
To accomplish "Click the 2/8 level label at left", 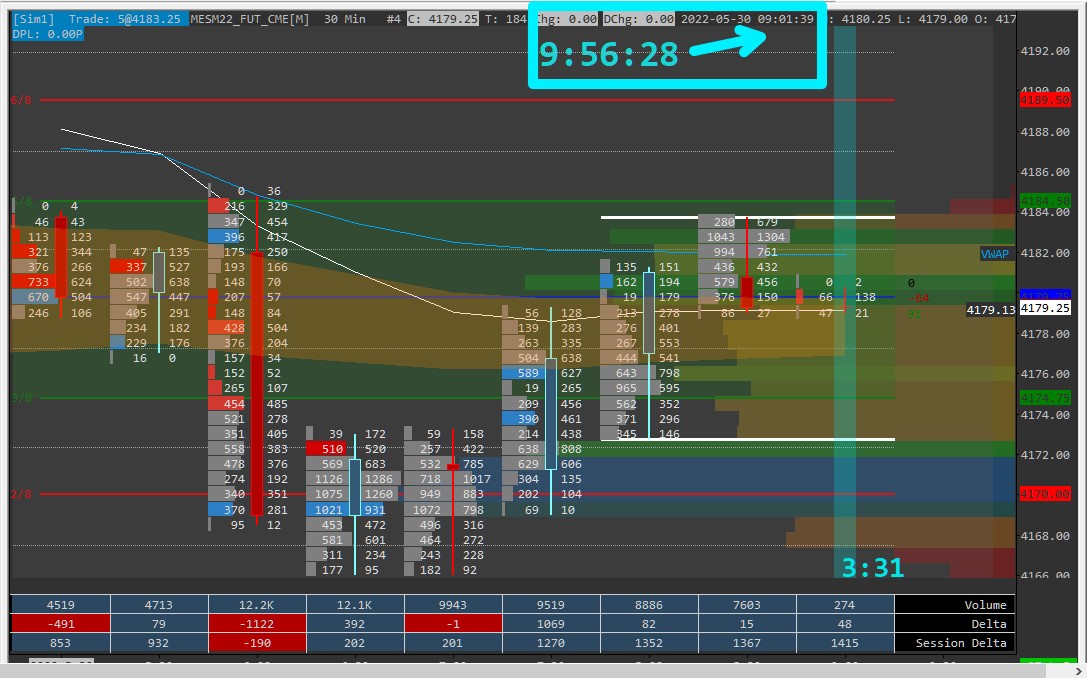I will coord(21,494).
